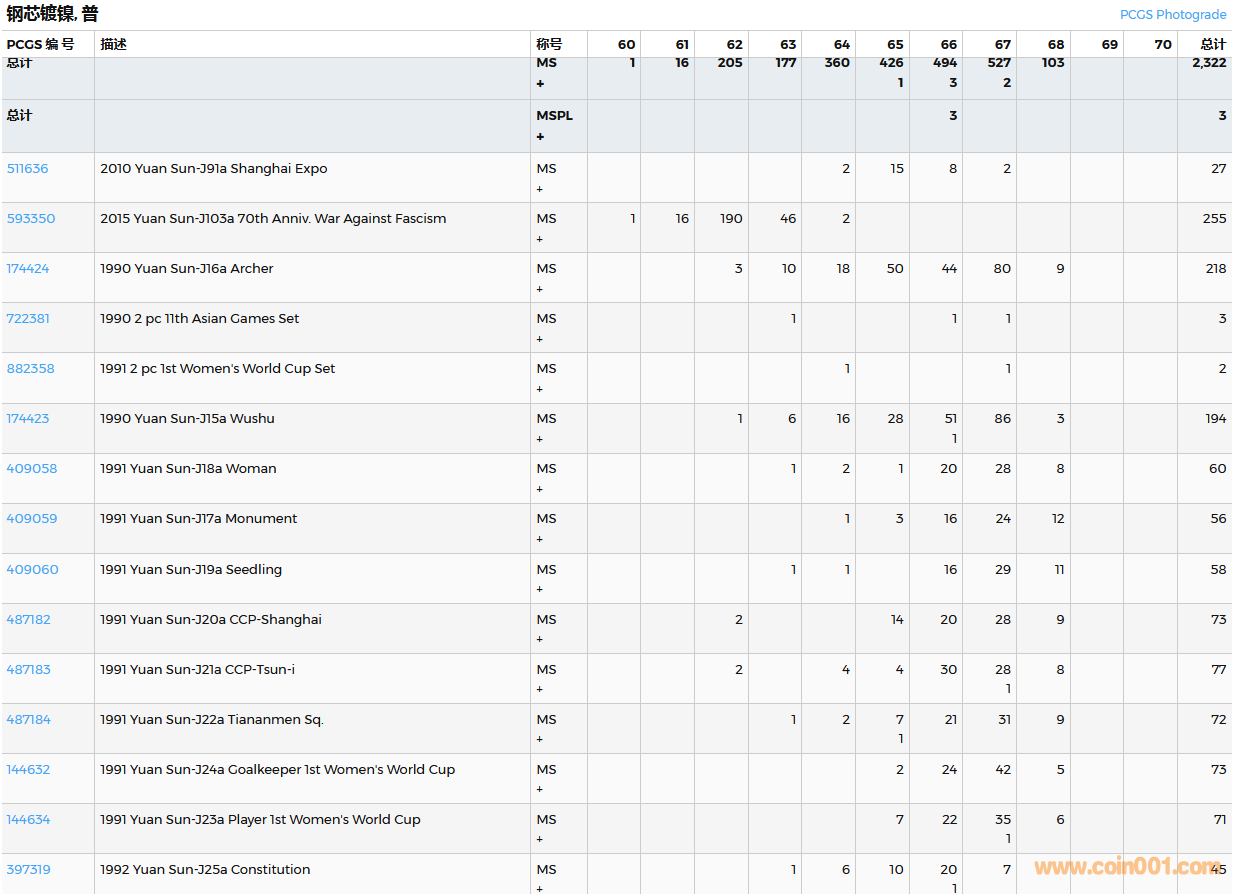Open the 174423 Wushu coin link

[27, 419]
